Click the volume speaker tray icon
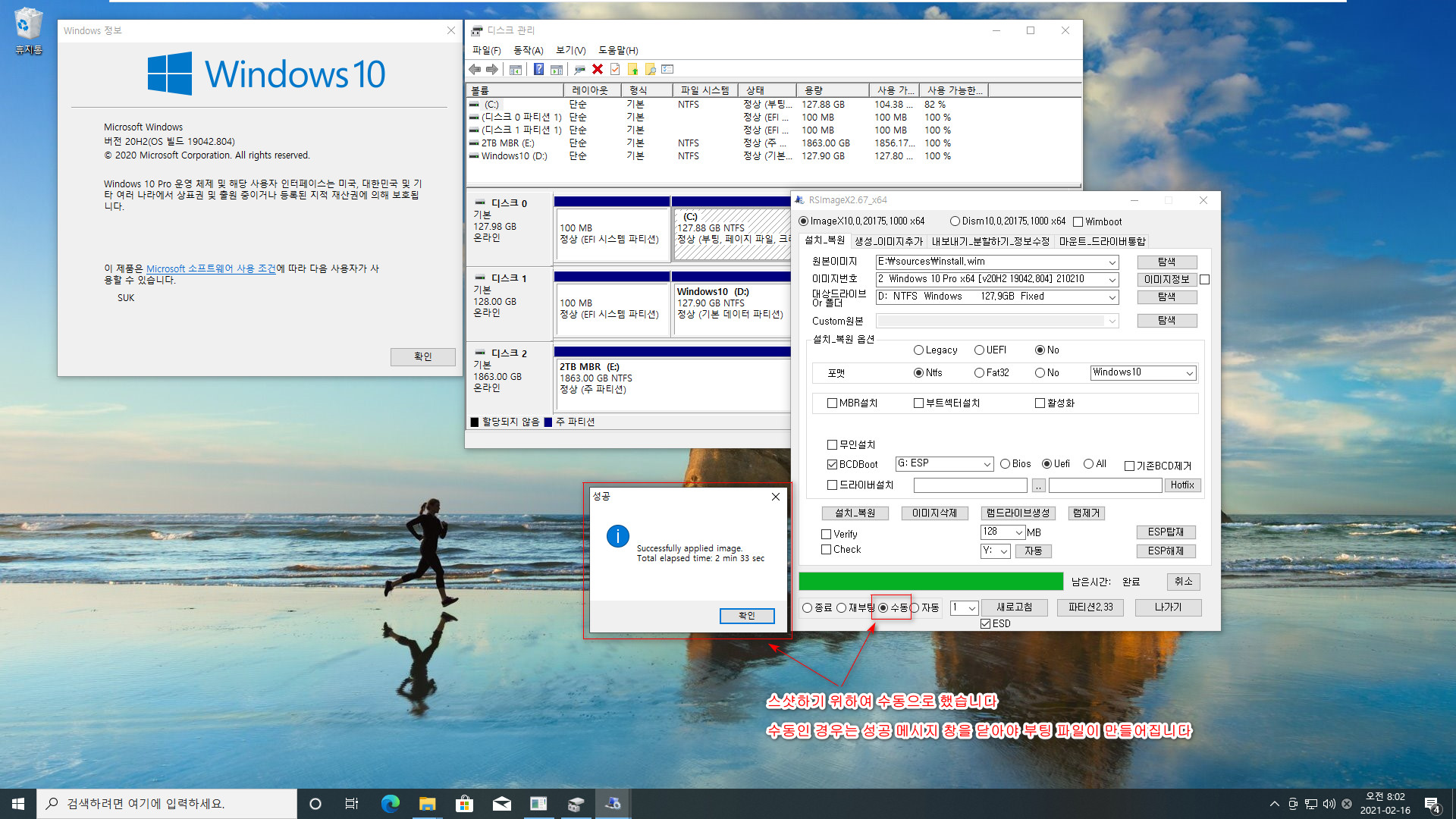This screenshot has width=1456, height=819. point(1329,804)
